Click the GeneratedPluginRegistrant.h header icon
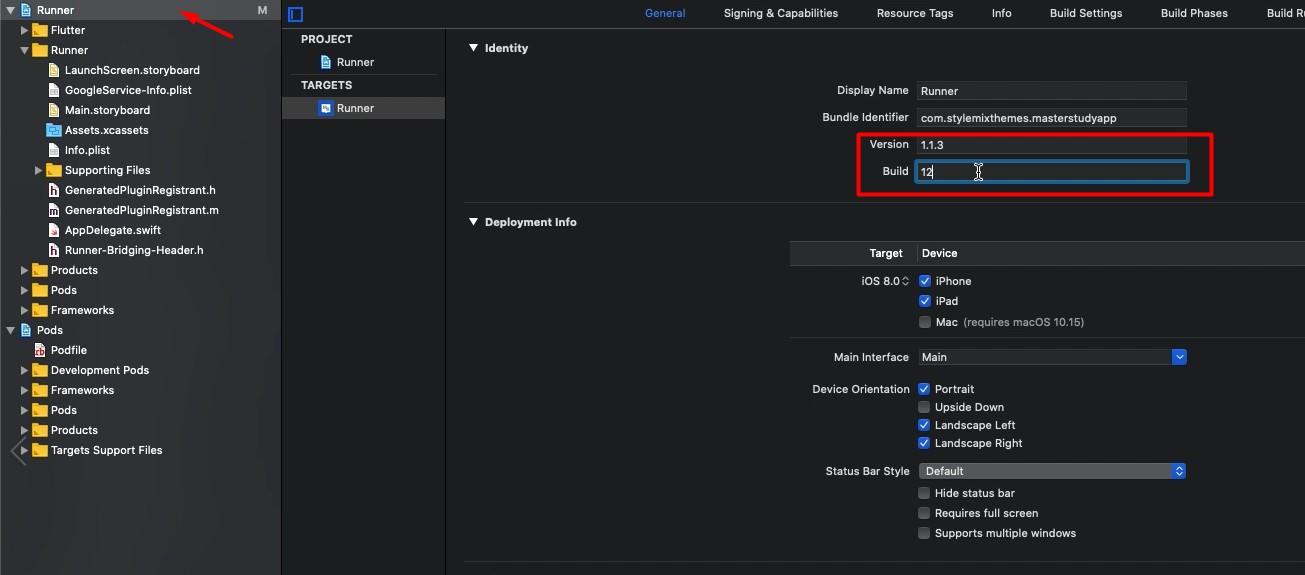The width and height of the screenshot is (1305, 575). (x=54, y=190)
